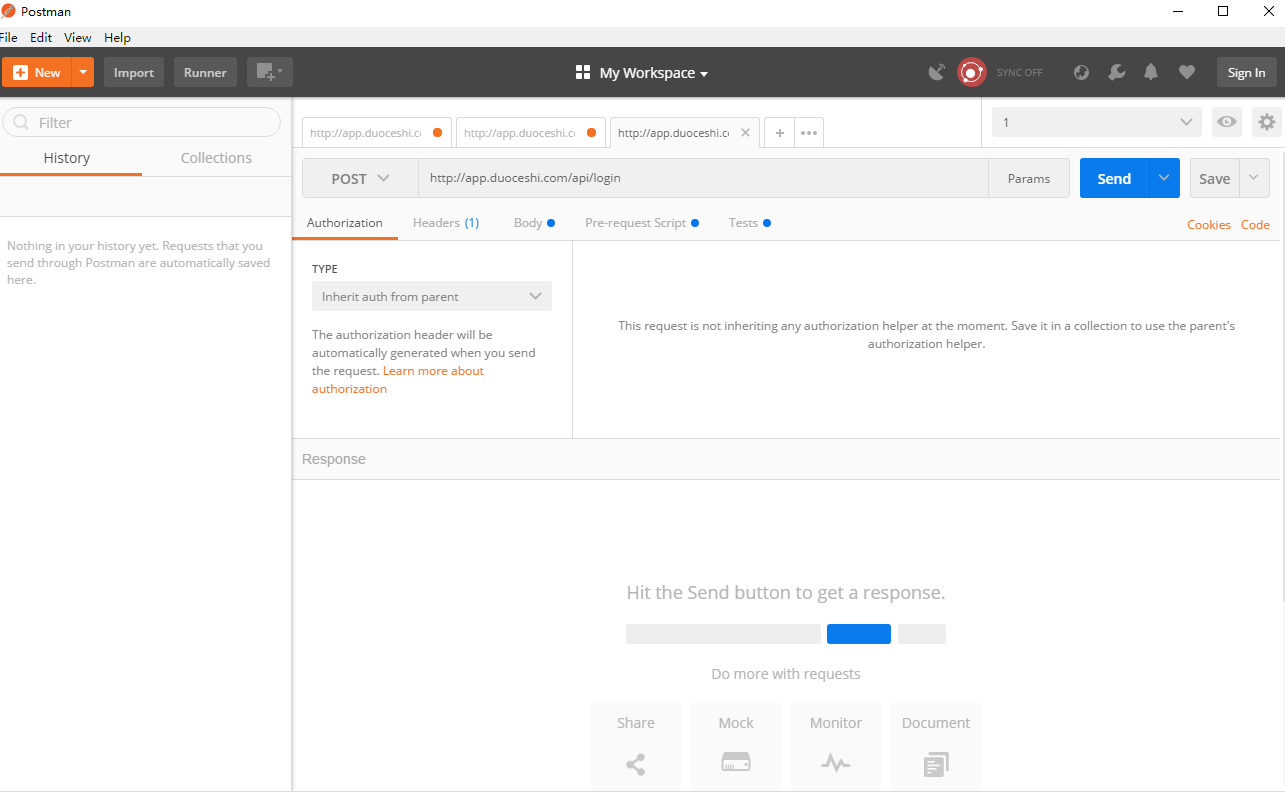Select the Authorization tab
The height and width of the screenshot is (796, 1285).
tap(345, 223)
